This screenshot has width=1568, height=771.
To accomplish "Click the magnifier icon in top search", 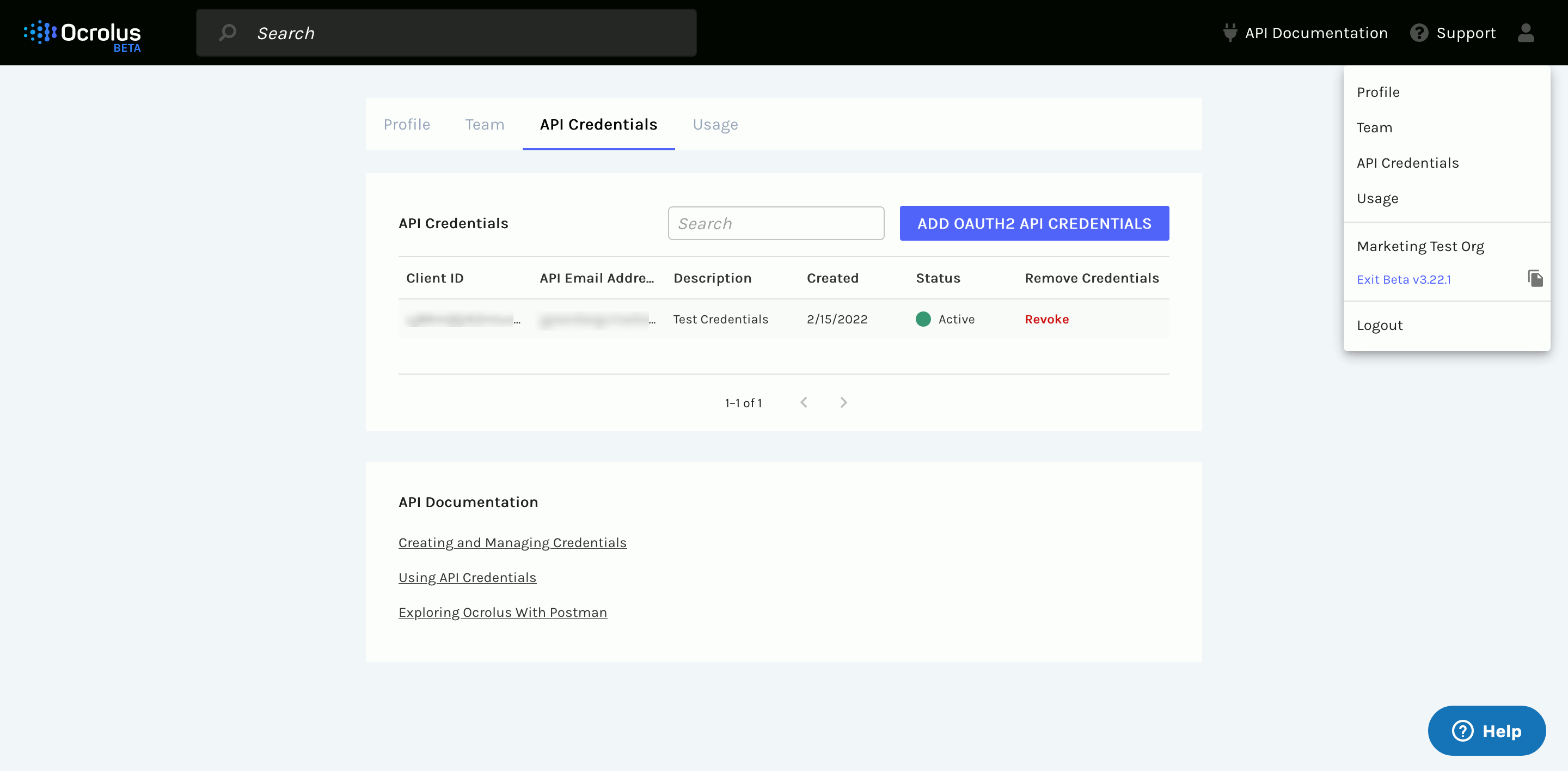I will (228, 32).
